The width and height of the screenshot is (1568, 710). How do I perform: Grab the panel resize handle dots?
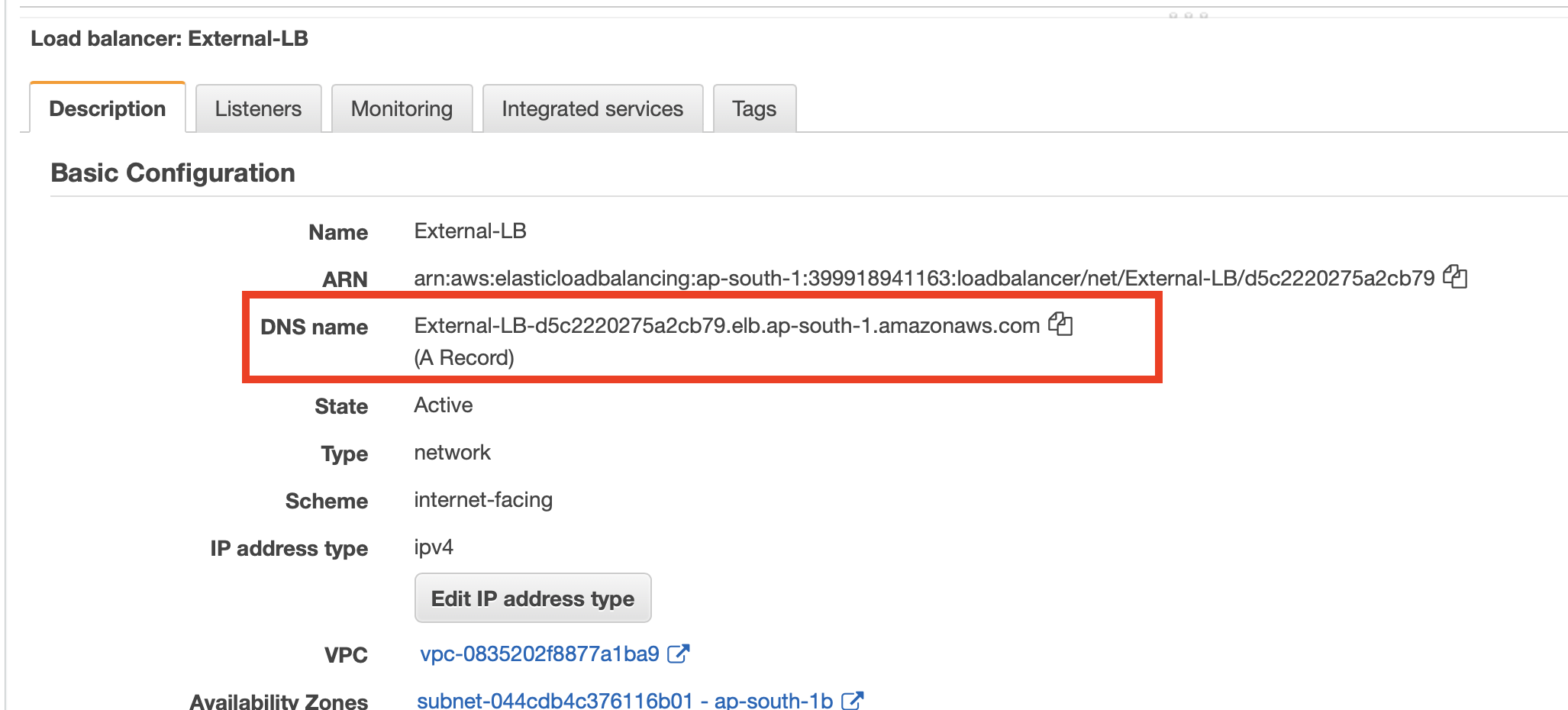(x=1188, y=15)
